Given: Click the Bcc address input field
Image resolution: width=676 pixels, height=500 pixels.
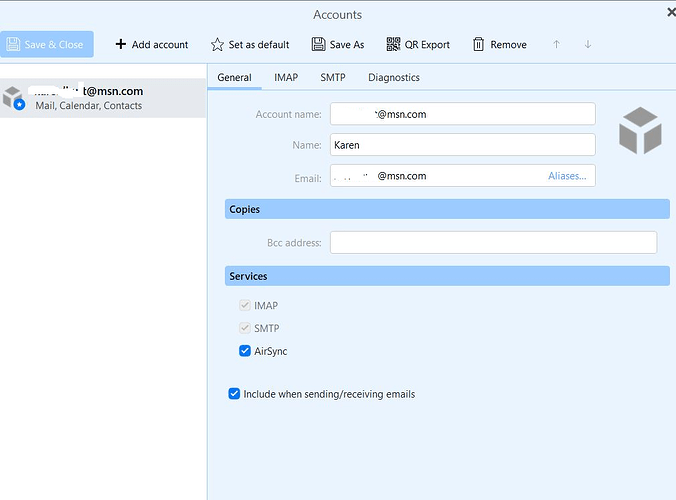Looking at the screenshot, I should pyautogui.click(x=494, y=243).
